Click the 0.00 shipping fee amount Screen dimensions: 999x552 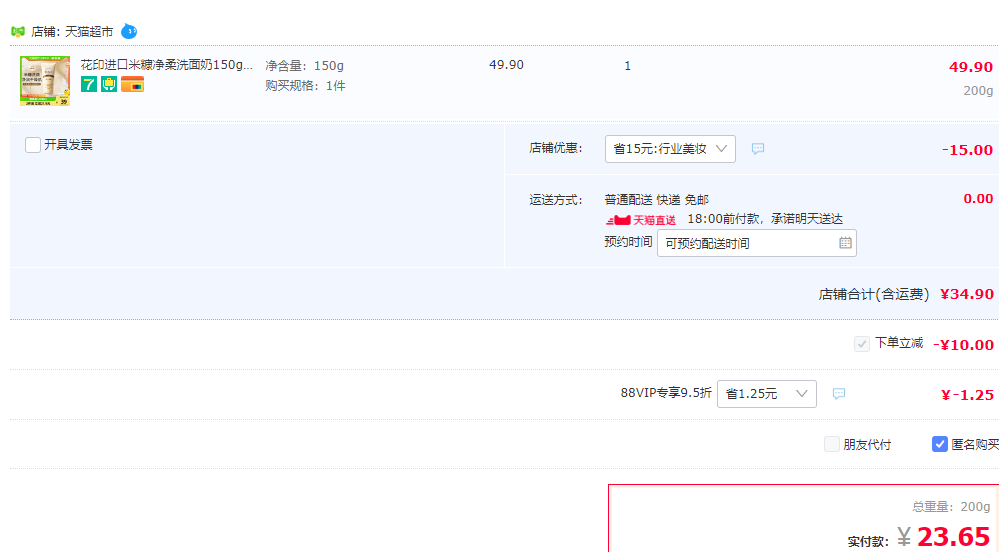coord(978,198)
